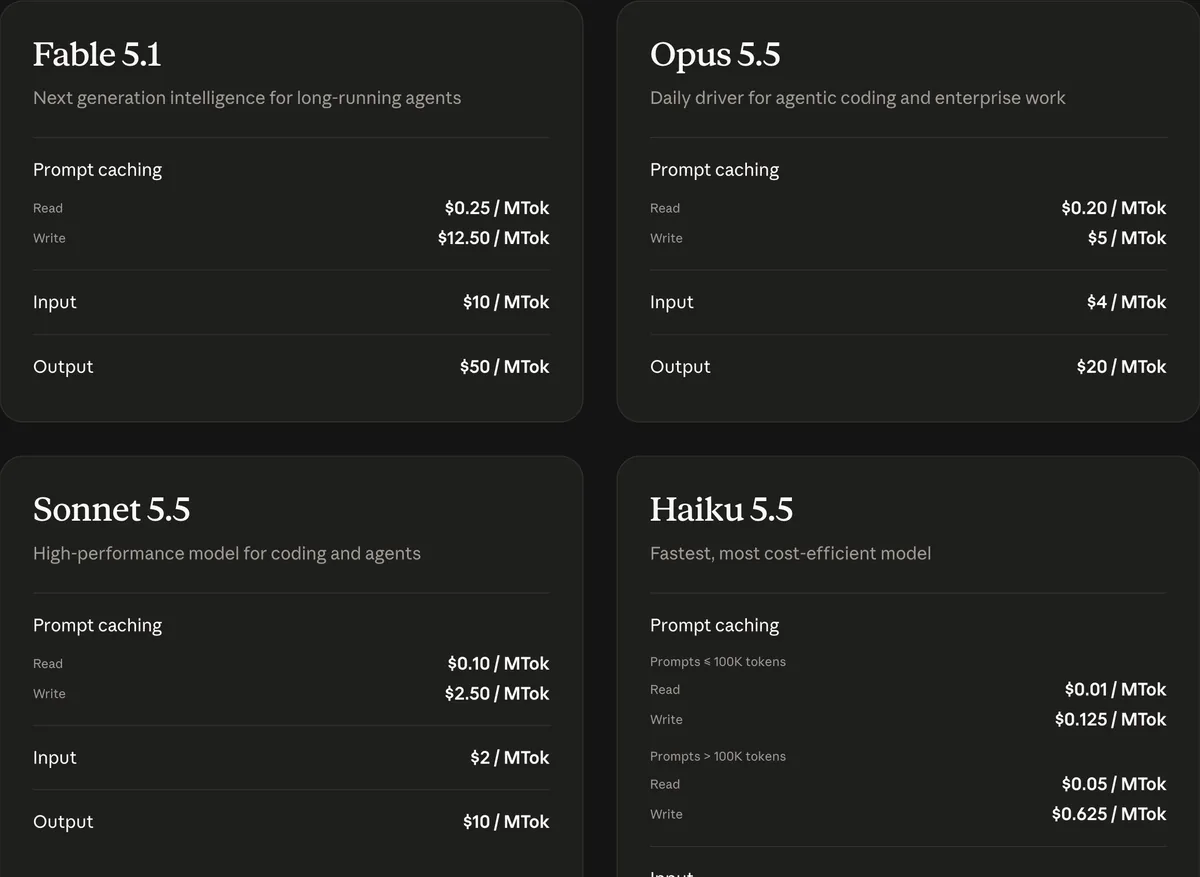Click the 'Prompts > 100K tokens' tier label
Image resolution: width=1200 pixels, height=877 pixels.
coord(718,757)
